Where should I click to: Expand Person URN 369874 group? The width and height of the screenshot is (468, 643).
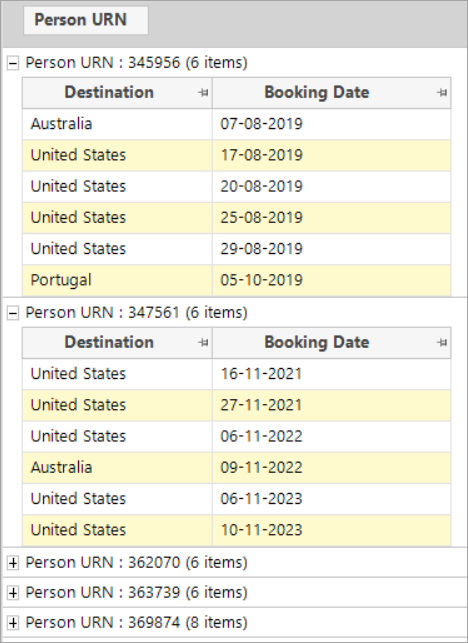click(x=13, y=623)
